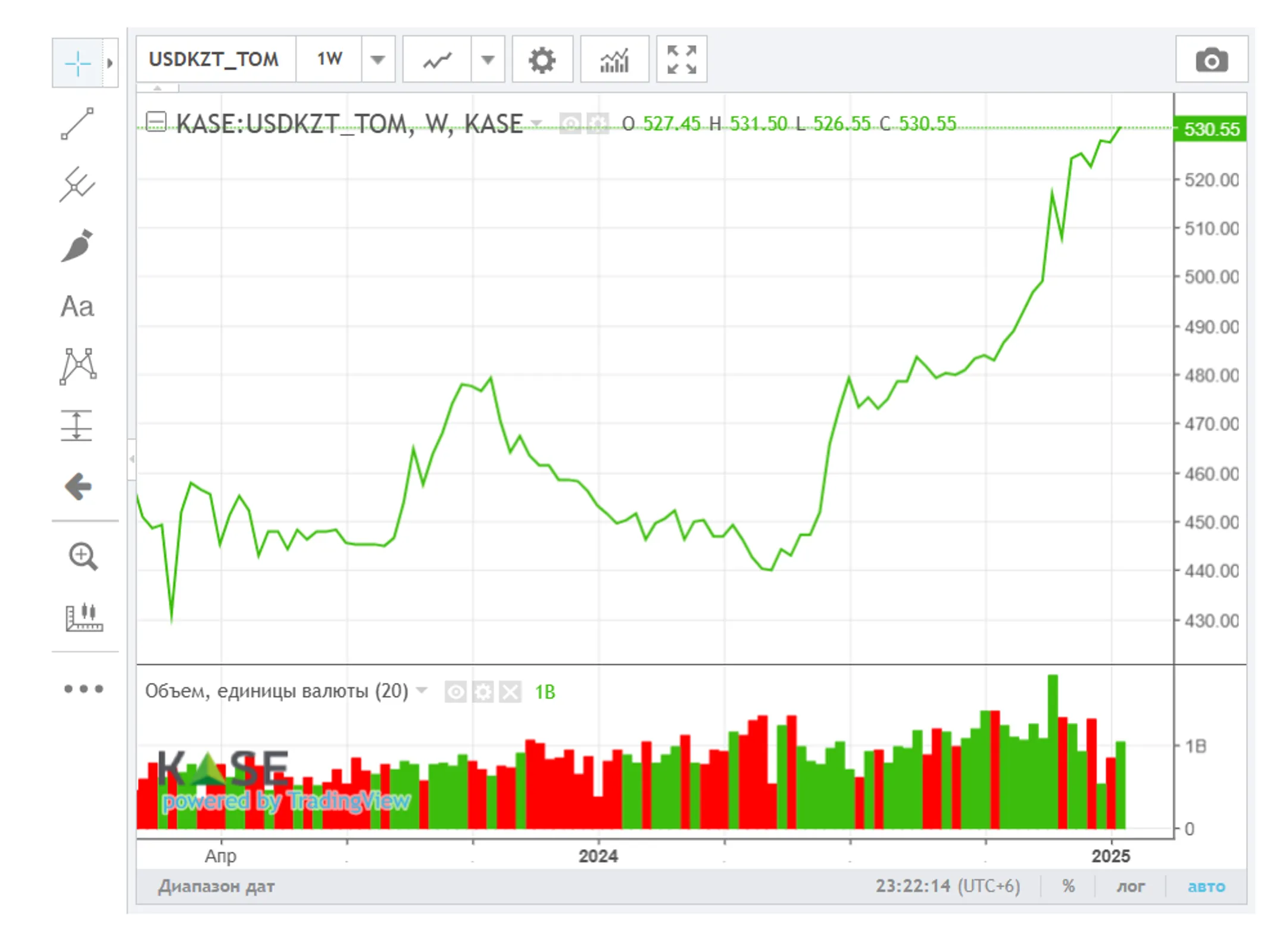Select the Aa text annotation tool

point(77,307)
